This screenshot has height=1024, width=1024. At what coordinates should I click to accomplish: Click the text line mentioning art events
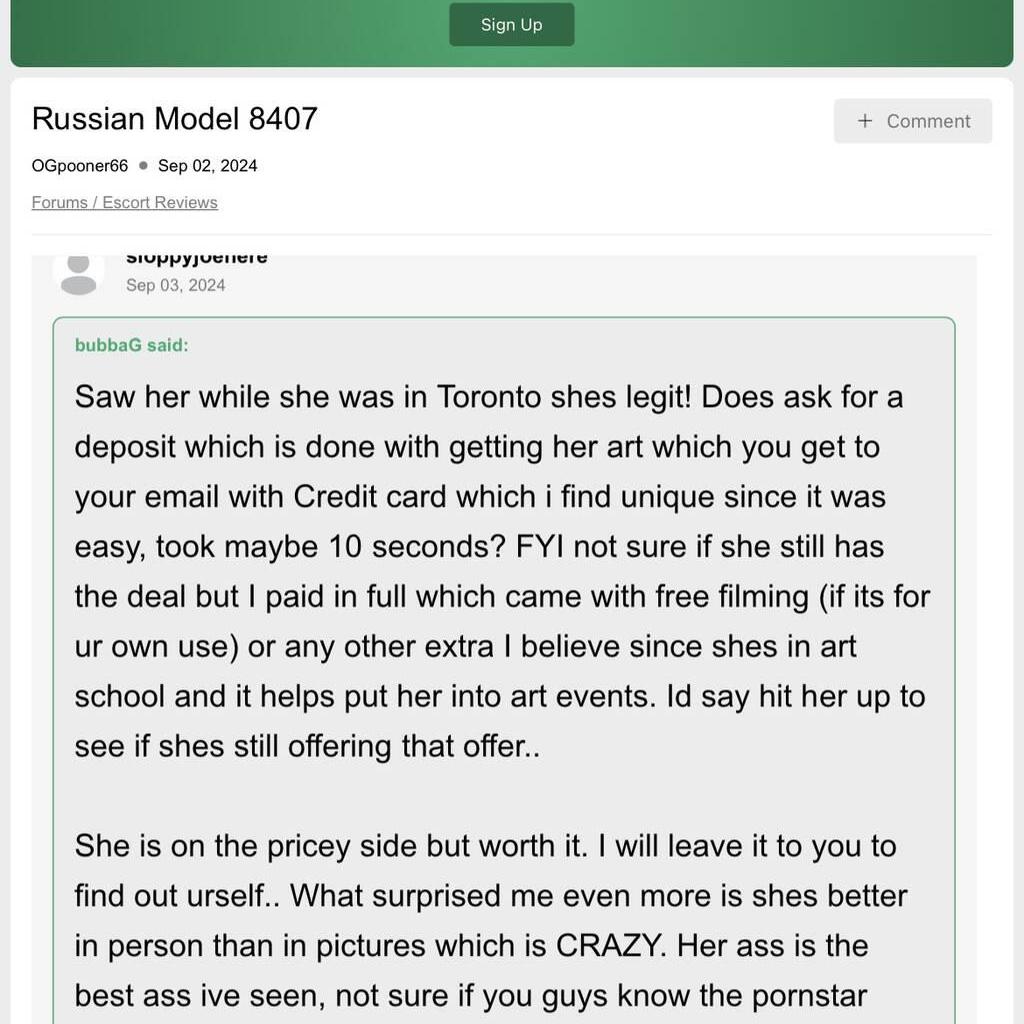pyautogui.click(x=500, y=697)
